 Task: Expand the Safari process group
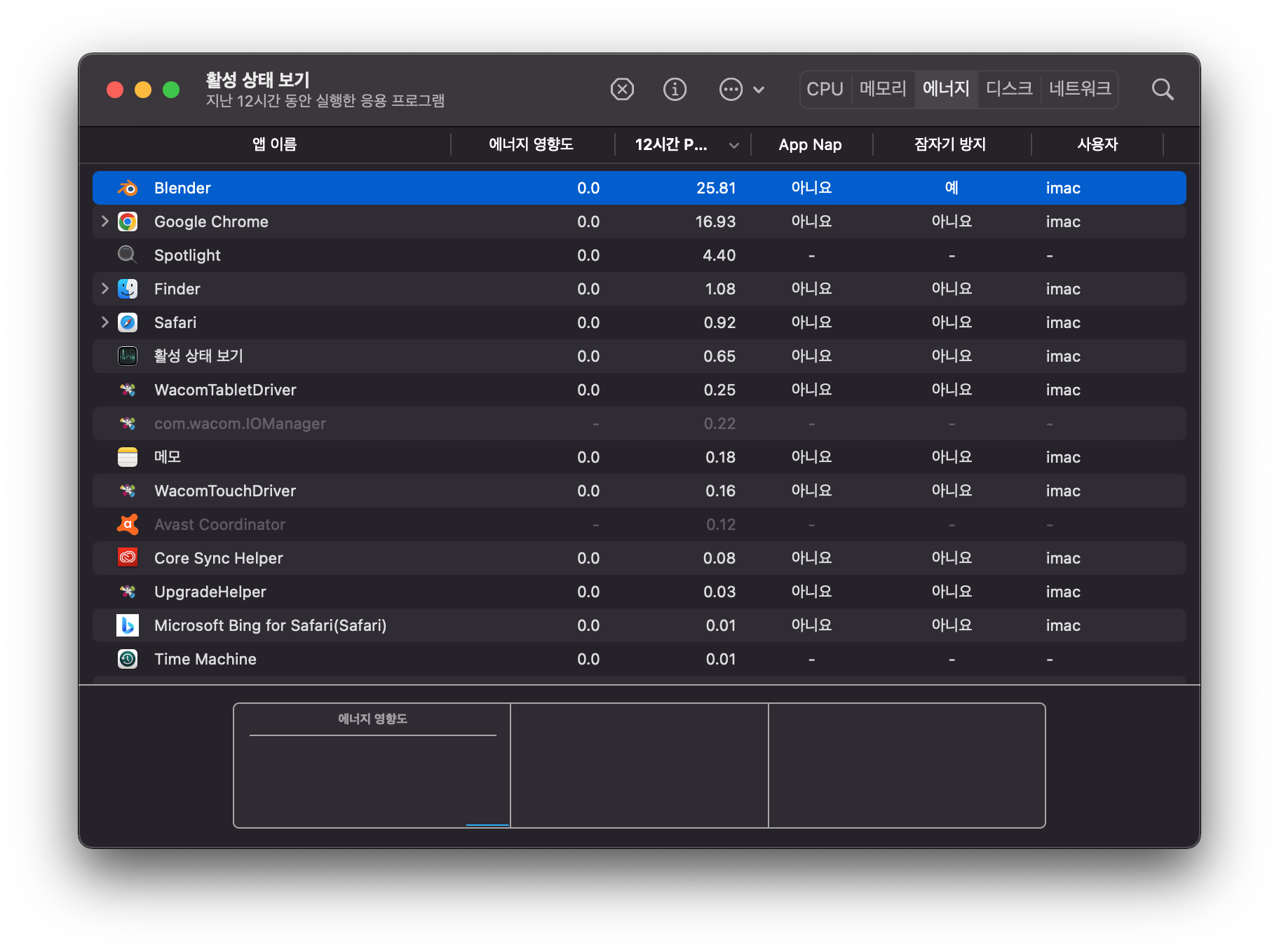(x=104, y=322)
